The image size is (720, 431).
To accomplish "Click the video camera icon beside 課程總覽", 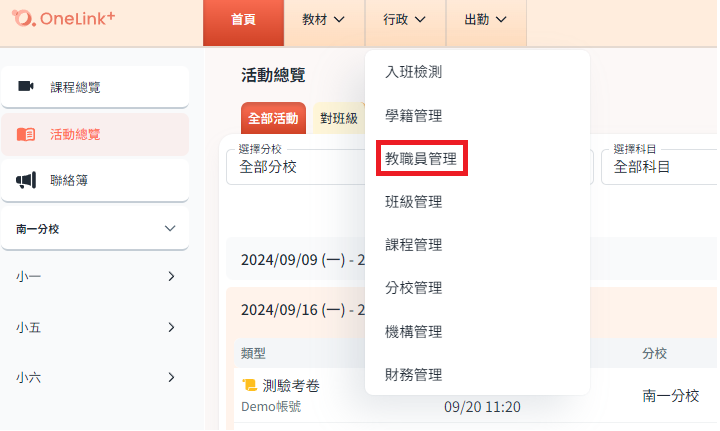I will click(x=26, y=86).
